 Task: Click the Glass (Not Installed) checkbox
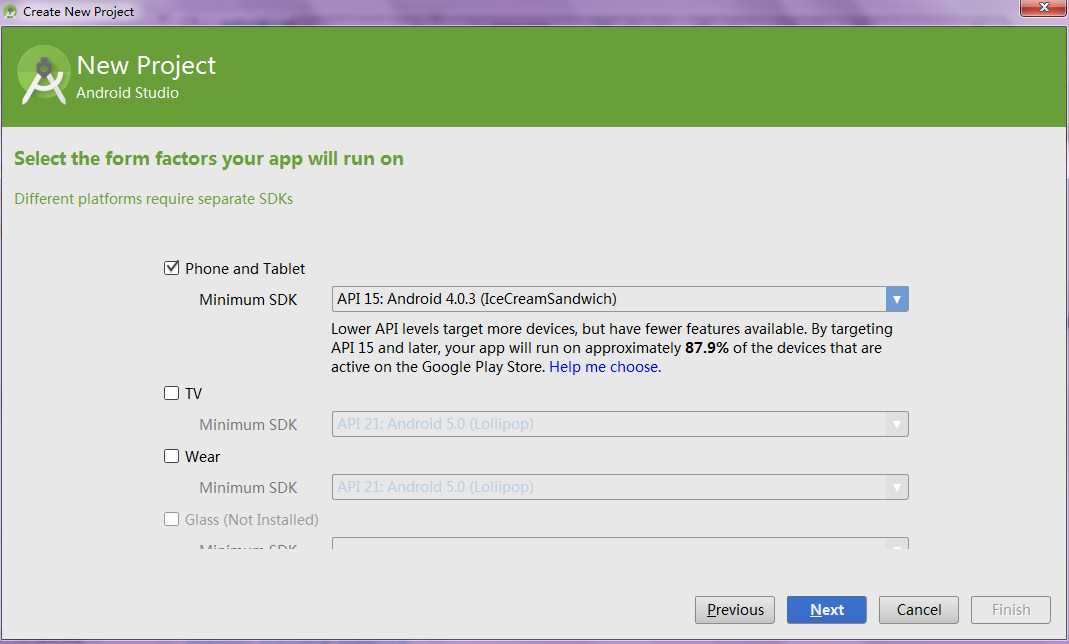point(172,519)
